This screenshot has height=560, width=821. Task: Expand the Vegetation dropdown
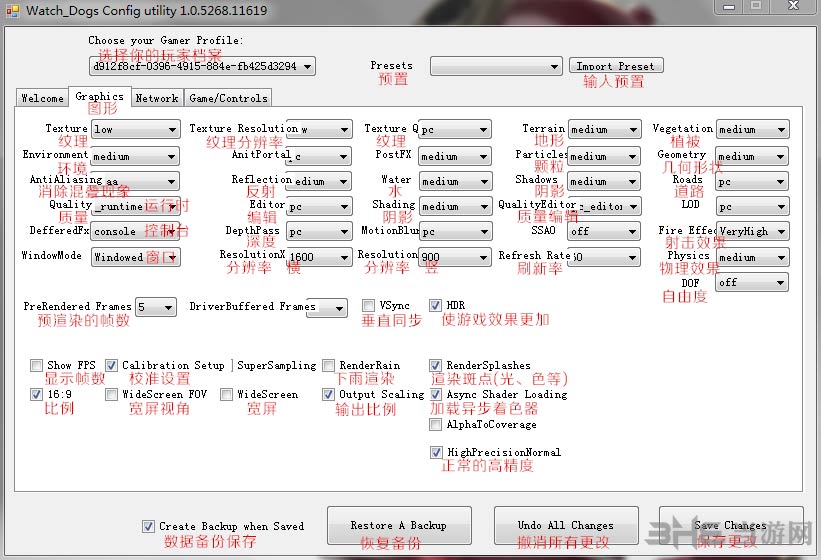coord(752,129)
